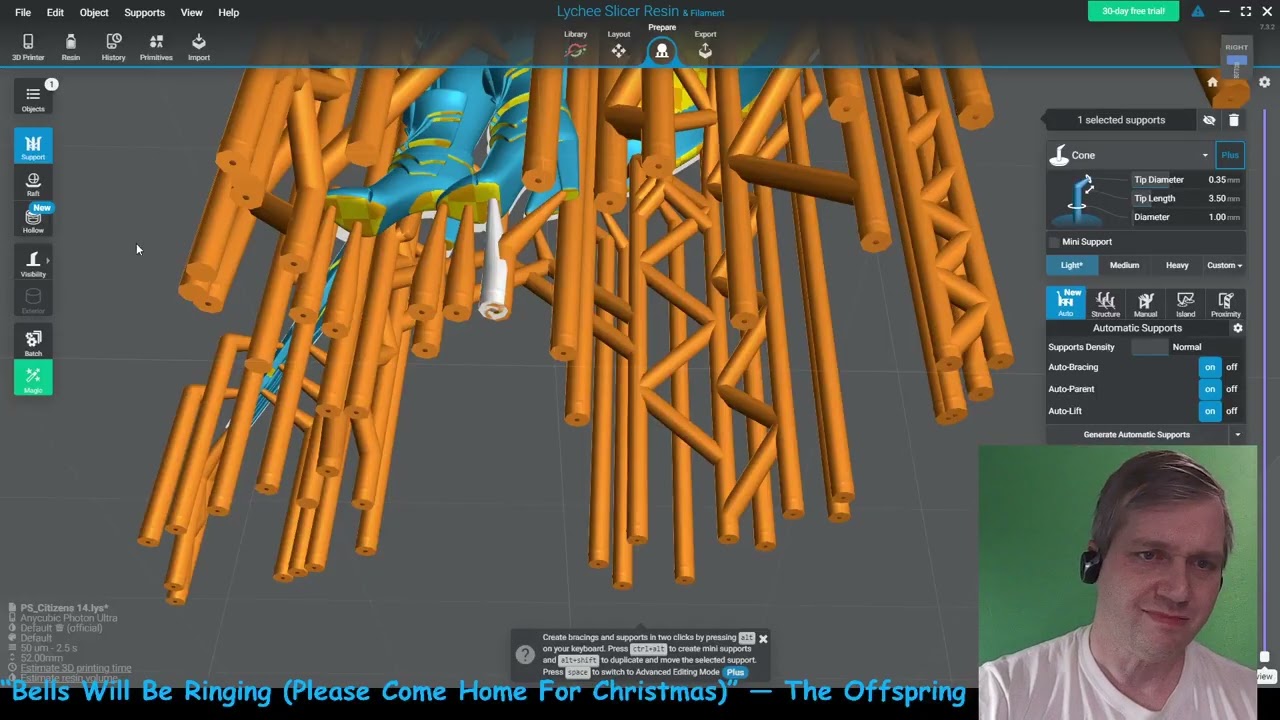
Task: Click the Plus button beside Cone
Action: coord(1230,155)
